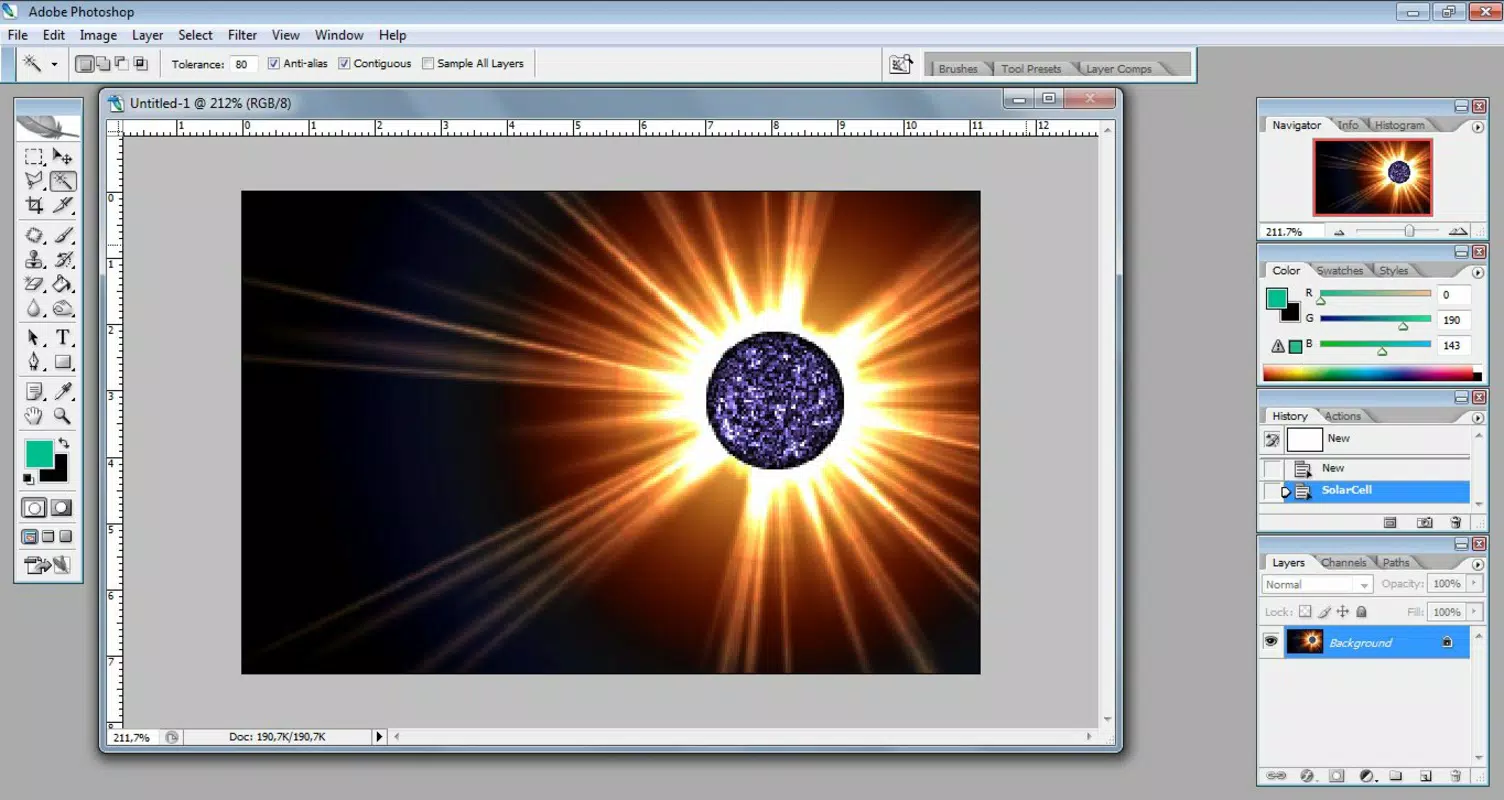Viewport: 1504px width, 800px height.
Task: Open the Filter menu
Action: click(x=242, y=35)
